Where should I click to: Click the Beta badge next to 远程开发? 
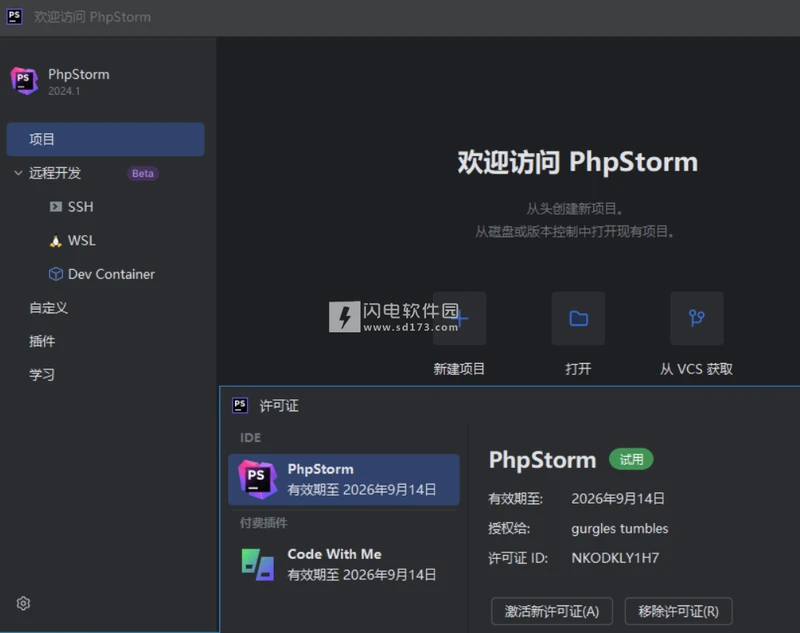(x=143, y=173)
